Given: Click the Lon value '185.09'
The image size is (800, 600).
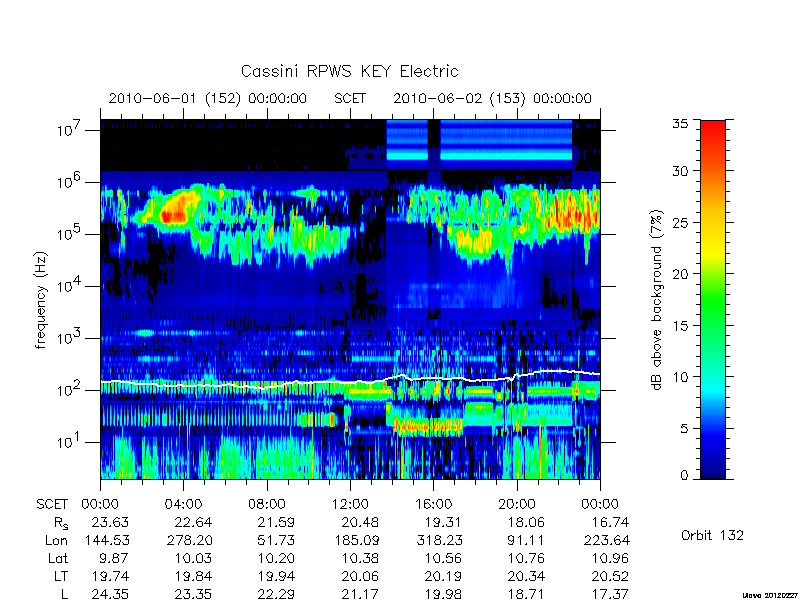Looking at the screenshot, I should 357,540.
